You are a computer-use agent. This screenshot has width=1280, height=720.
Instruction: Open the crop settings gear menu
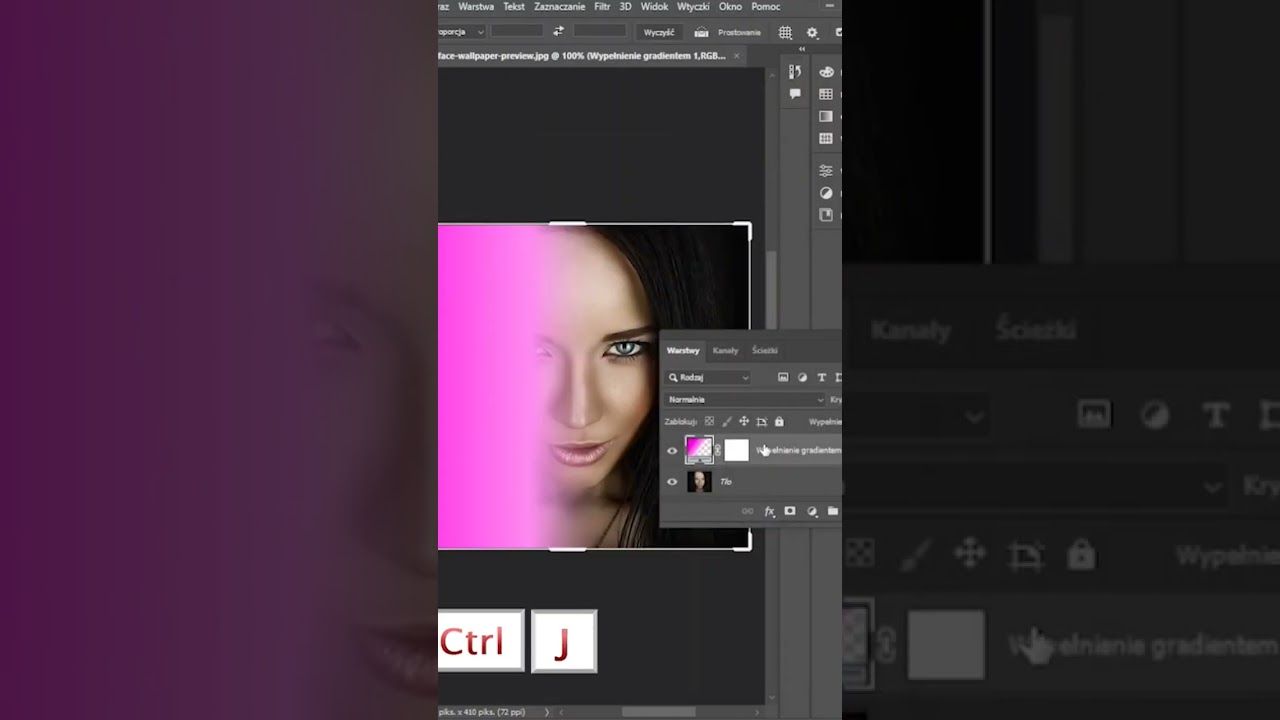[812, 32]
